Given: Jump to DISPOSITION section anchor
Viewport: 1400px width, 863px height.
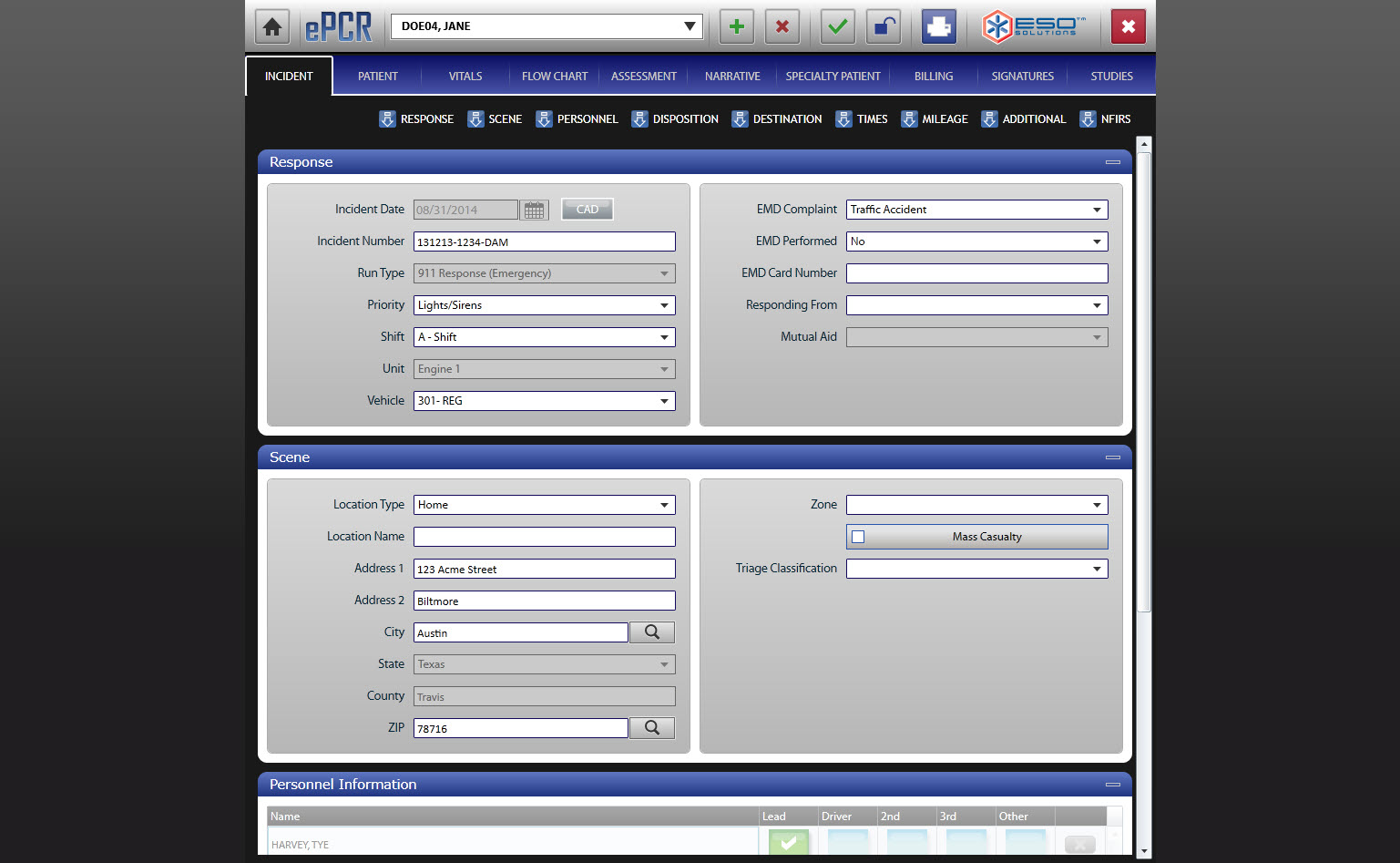Looking at the screenshot, I should 675,119.
